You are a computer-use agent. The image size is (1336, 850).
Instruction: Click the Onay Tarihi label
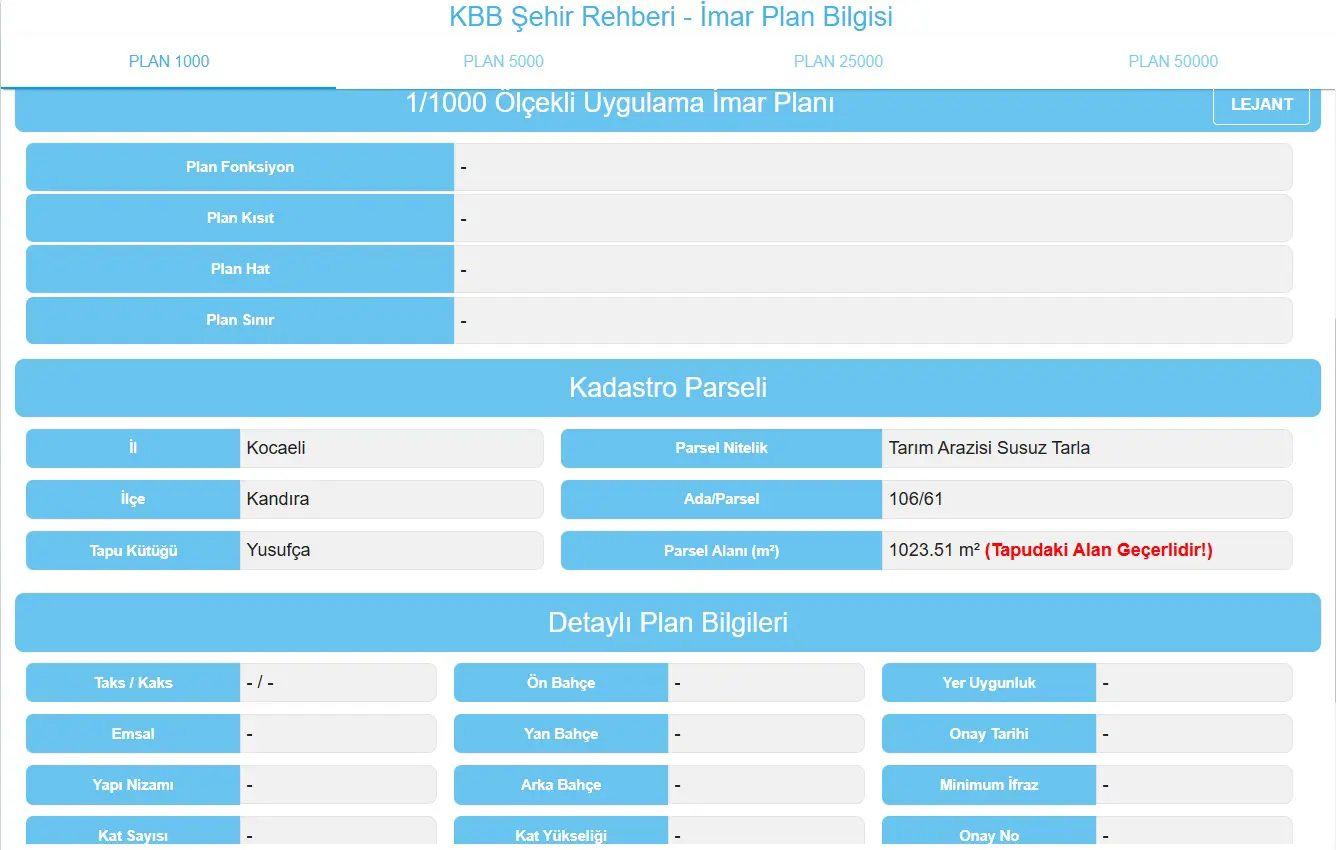pos(989,734)
